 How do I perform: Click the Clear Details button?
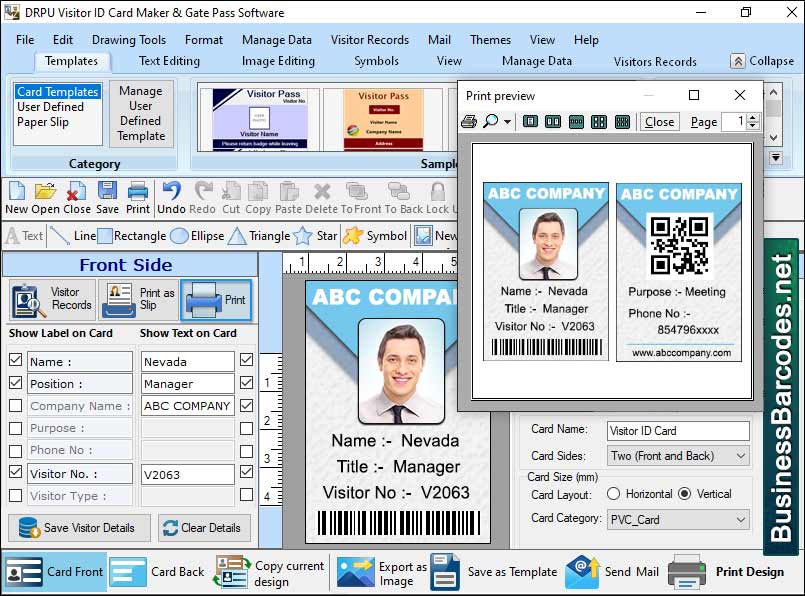pos(204,527)
